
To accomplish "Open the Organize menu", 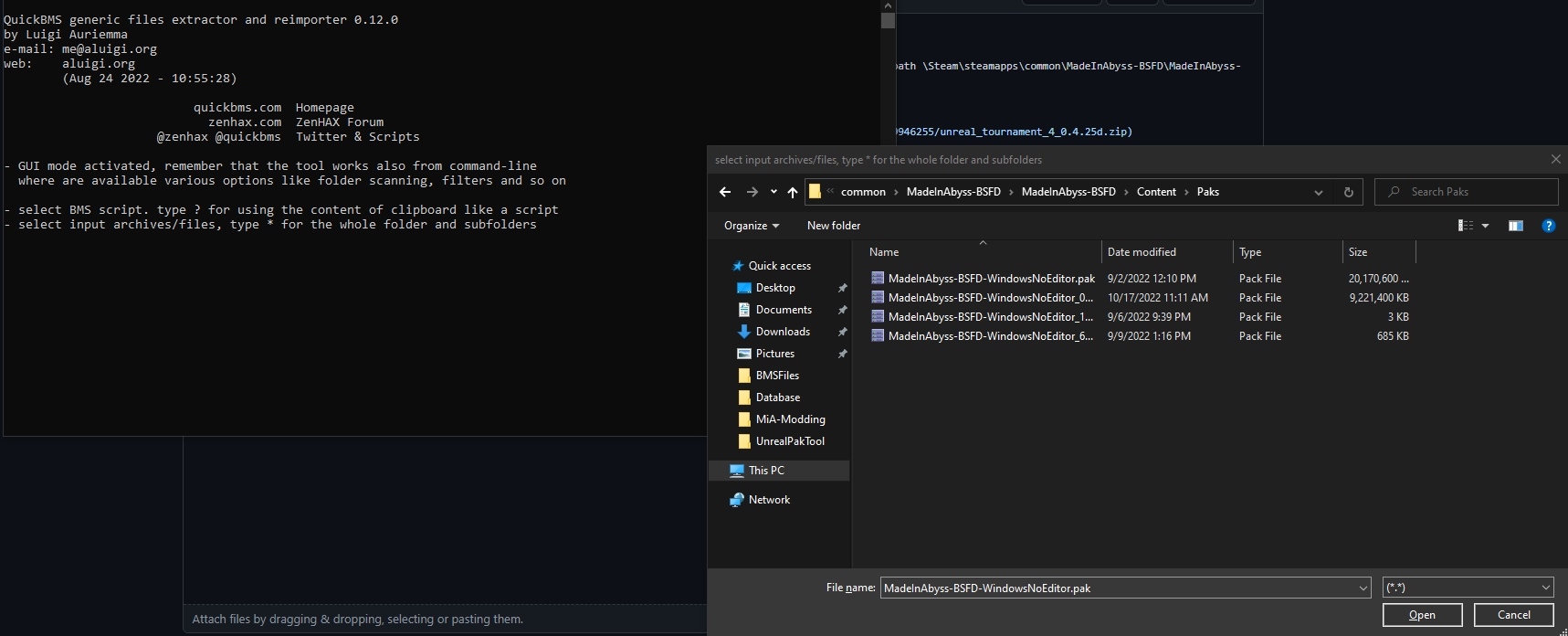I will point(752,226).
